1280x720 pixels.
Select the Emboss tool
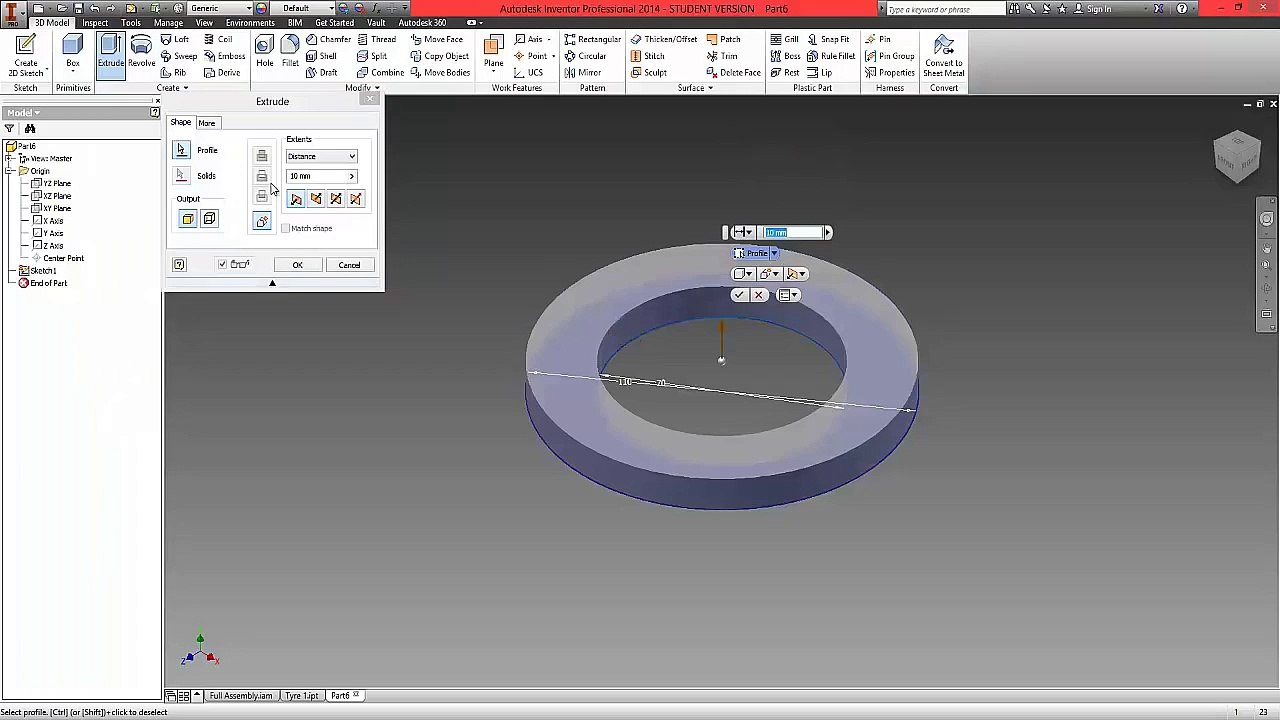click(x=224, y=56)
